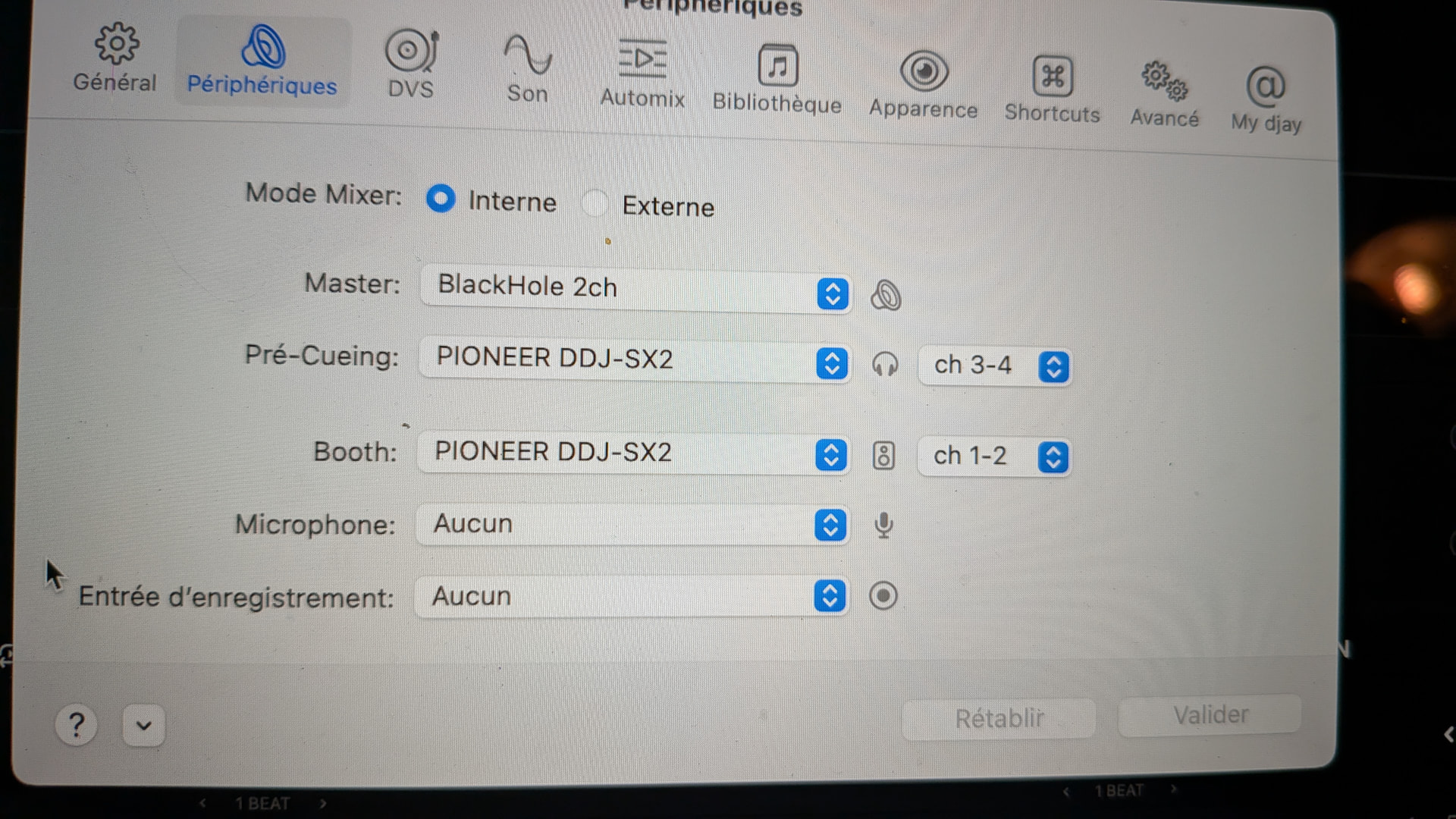Open the Shortcuts preferences
The height and width of the screenshot is (819, 1456).
1052,89
